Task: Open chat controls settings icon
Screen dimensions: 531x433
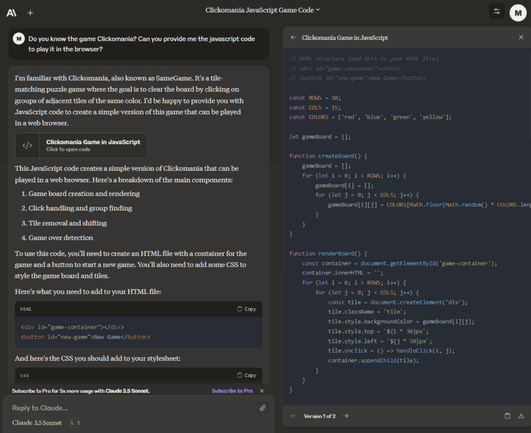Action: 496,12
